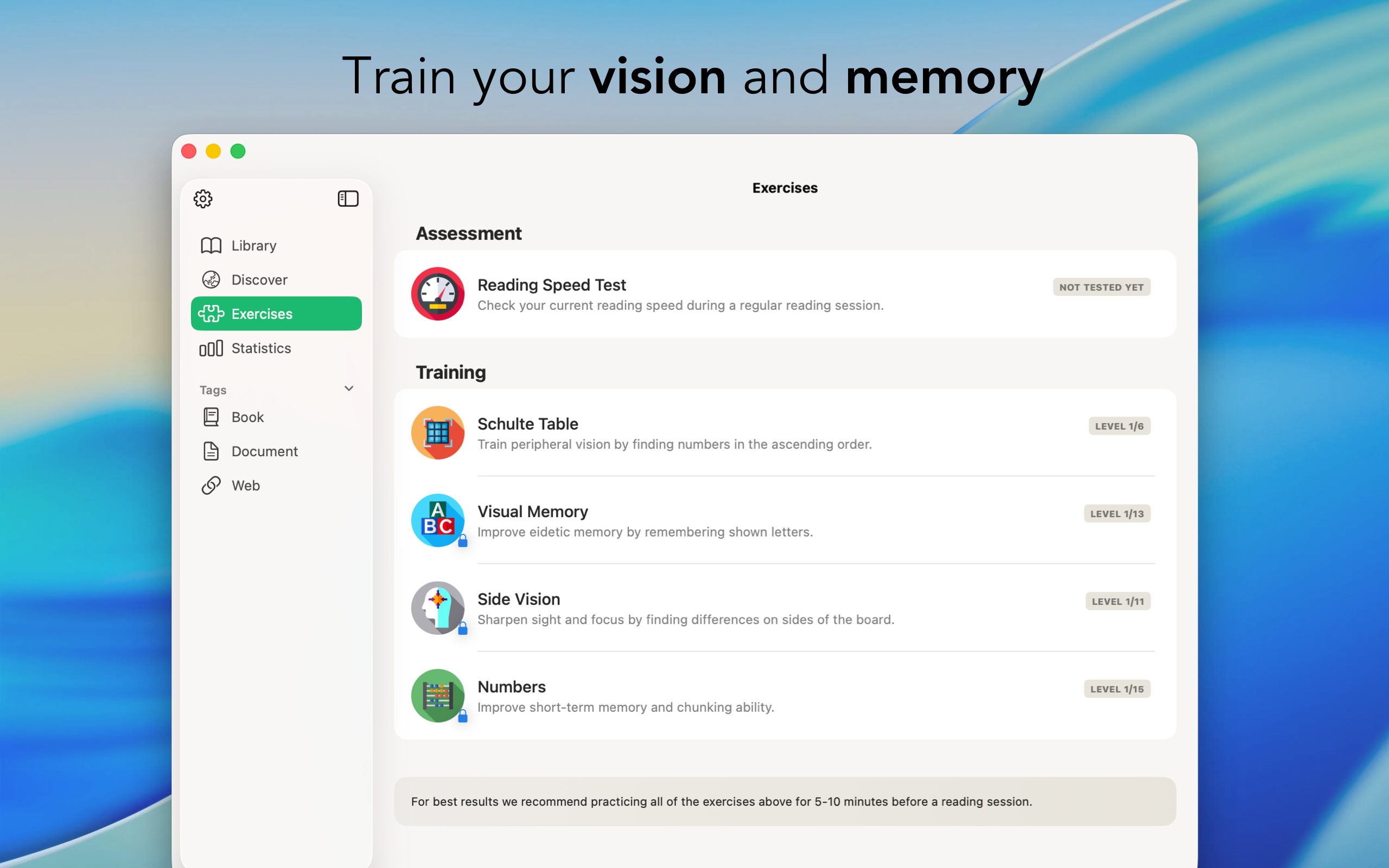
Task: Filter by the Web tag
Action: [x=276, y=485]
